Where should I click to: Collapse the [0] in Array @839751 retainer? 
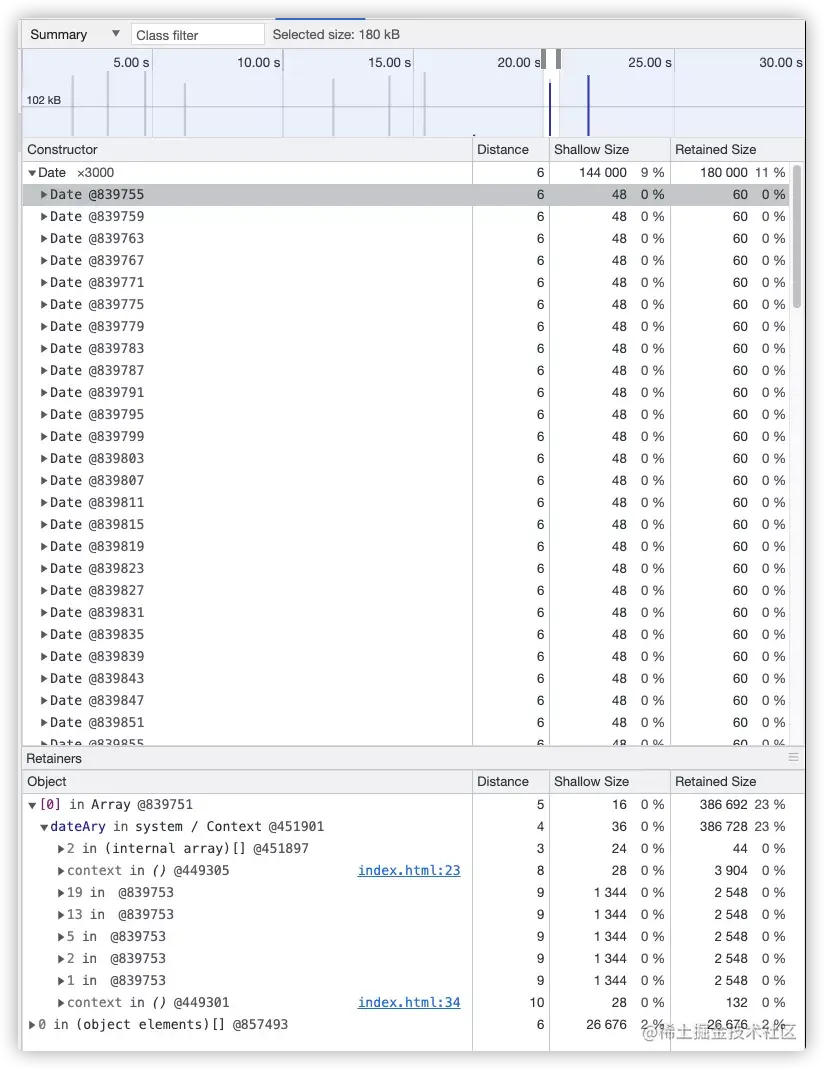32,805
